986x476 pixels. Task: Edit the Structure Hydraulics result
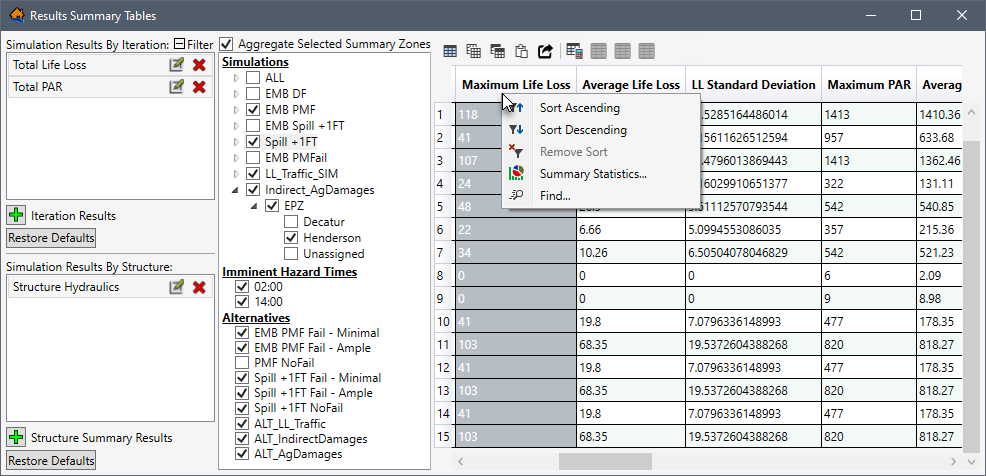[x=177, y=287]
